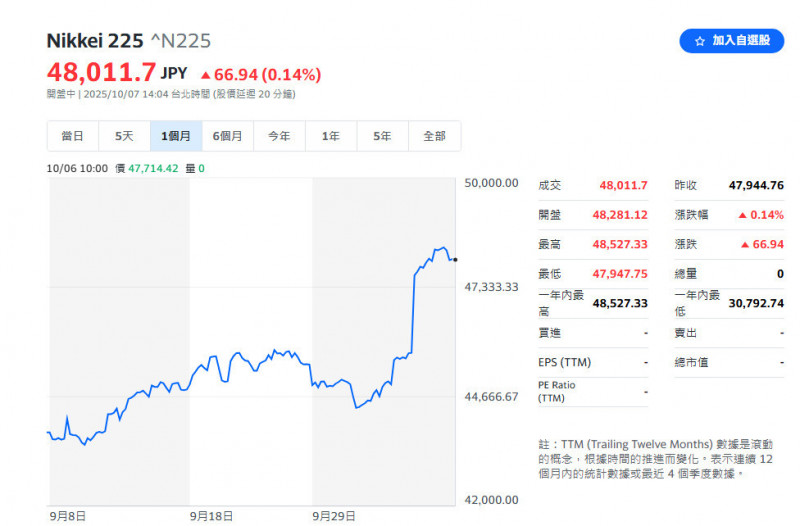The width and height of the screenshot is (800, 526).
Task: Show the 今年 year-to-date chart
Action: [279, 136]
